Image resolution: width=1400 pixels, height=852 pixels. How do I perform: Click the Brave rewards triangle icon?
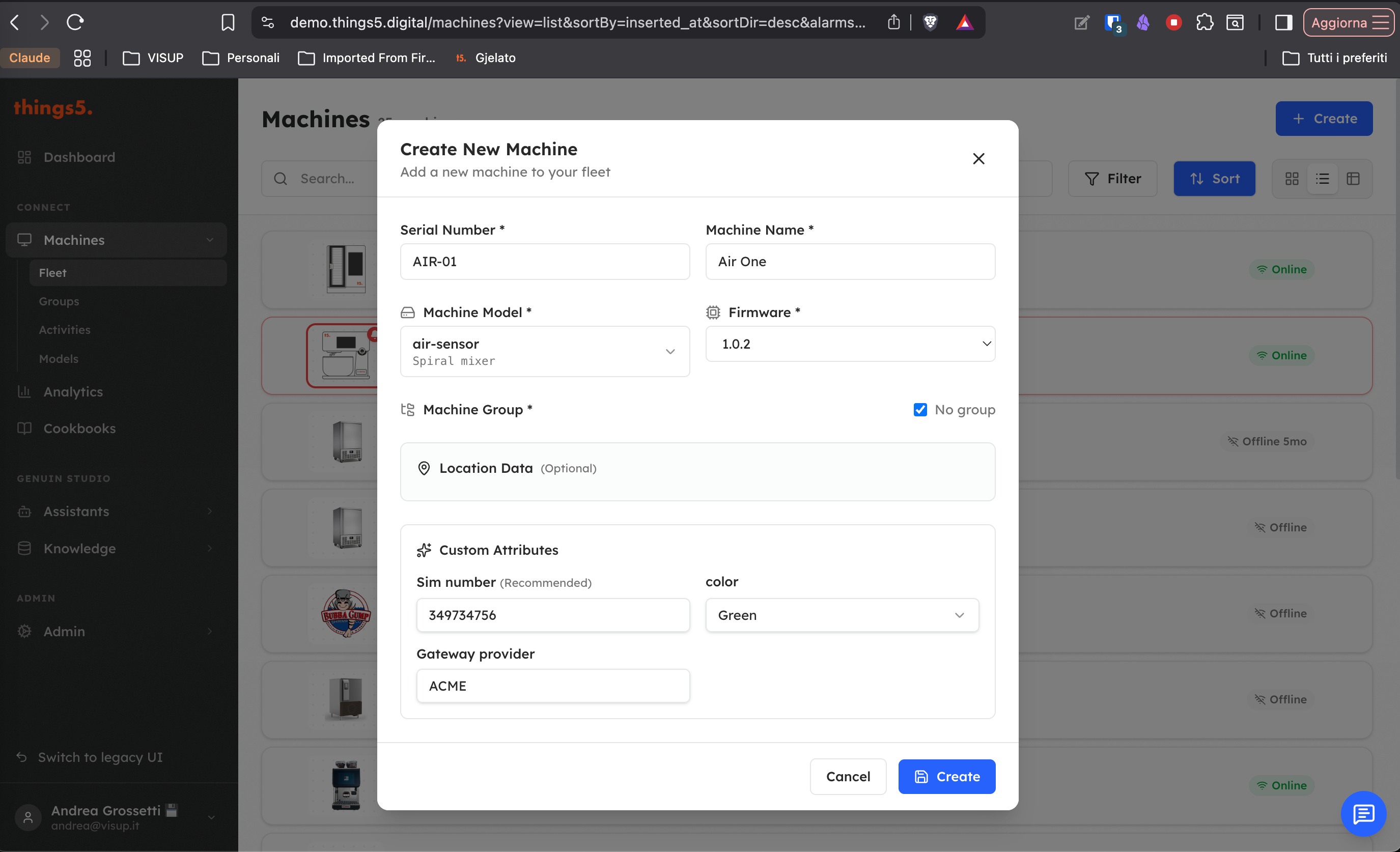coord(964,23)
